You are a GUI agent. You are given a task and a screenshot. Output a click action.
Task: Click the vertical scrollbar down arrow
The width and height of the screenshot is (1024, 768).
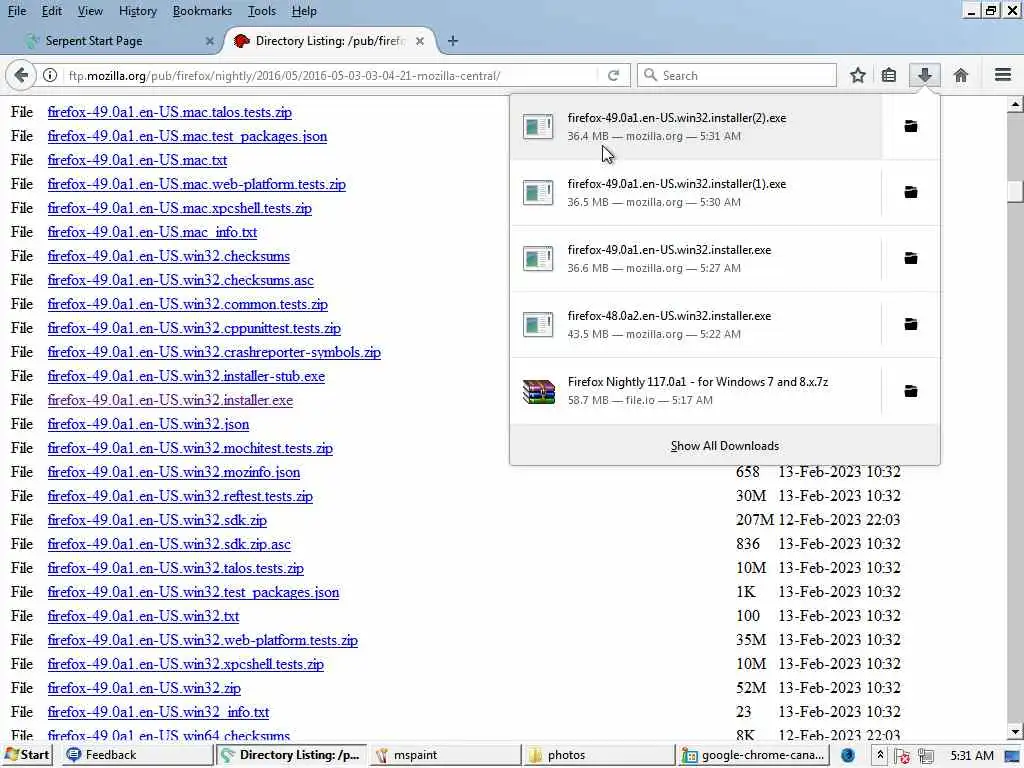(1015, 731)
